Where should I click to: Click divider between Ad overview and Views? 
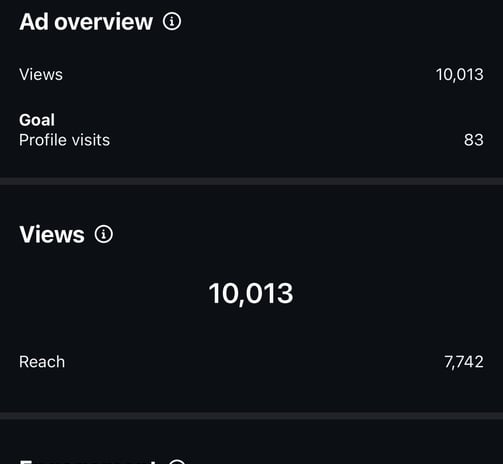pos(251,181)
